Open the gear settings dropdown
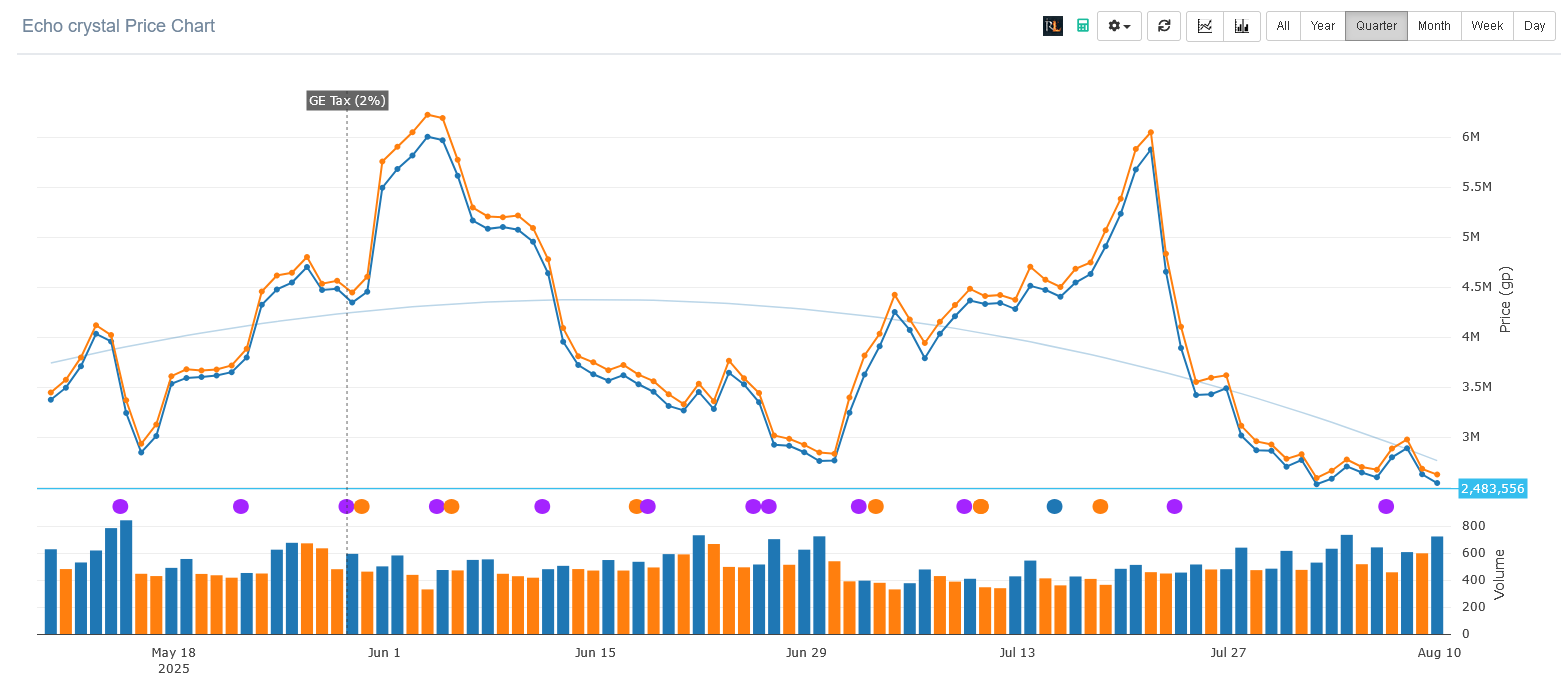1565x679 pixels. [1119, 26]
